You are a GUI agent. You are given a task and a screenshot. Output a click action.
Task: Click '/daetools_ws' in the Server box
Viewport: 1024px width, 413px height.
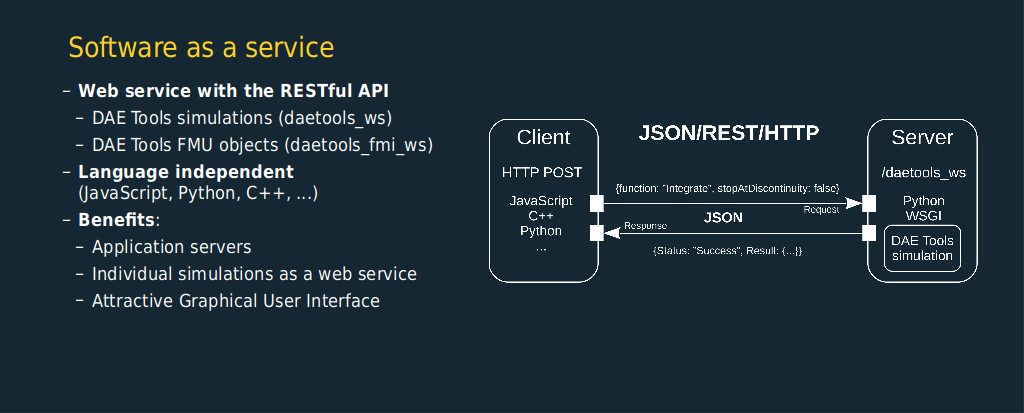(x=923, y=173)
